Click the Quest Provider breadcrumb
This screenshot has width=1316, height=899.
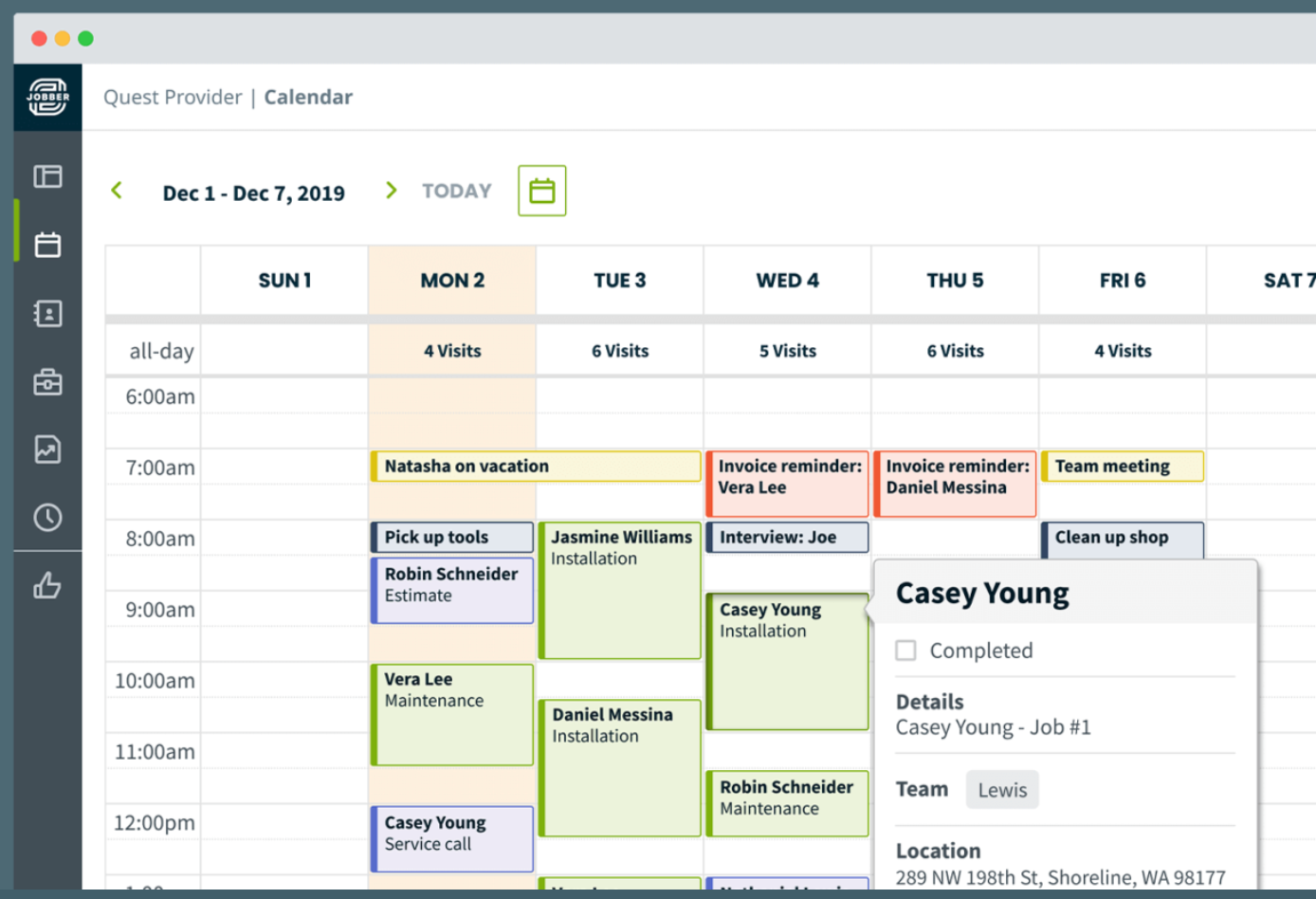(x=173, y=98)
